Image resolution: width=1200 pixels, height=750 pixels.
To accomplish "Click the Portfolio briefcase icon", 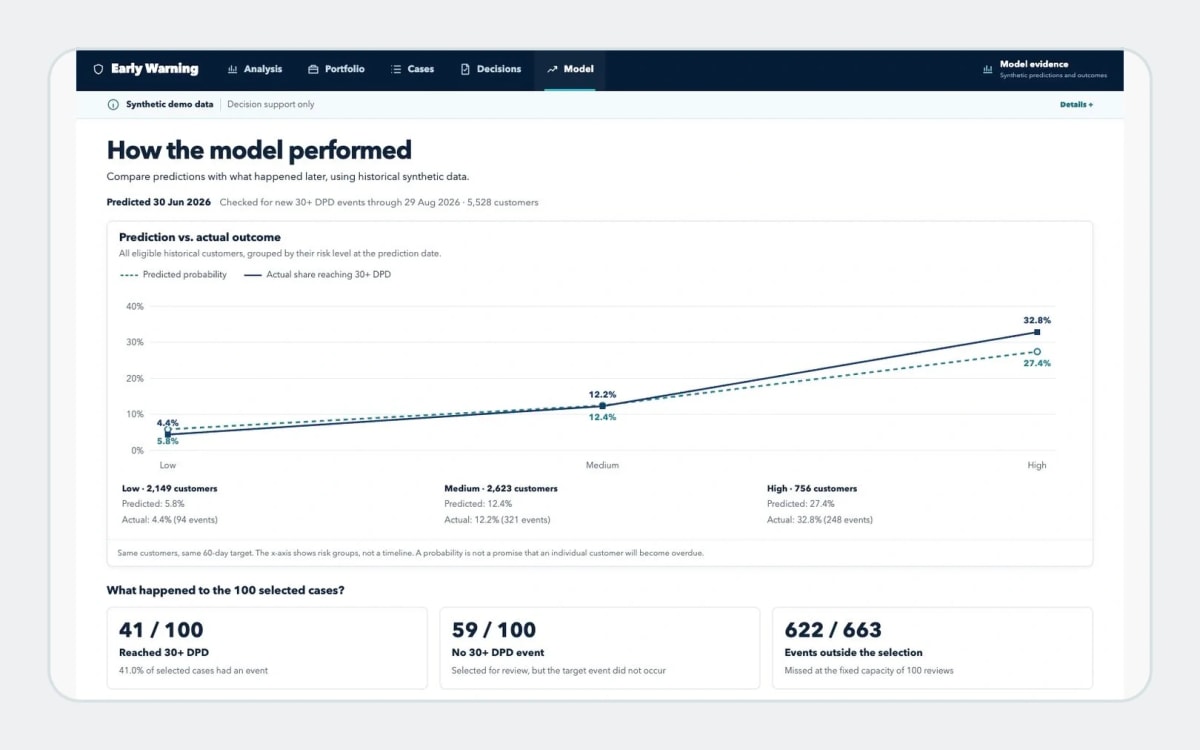I will pos(313,70).
